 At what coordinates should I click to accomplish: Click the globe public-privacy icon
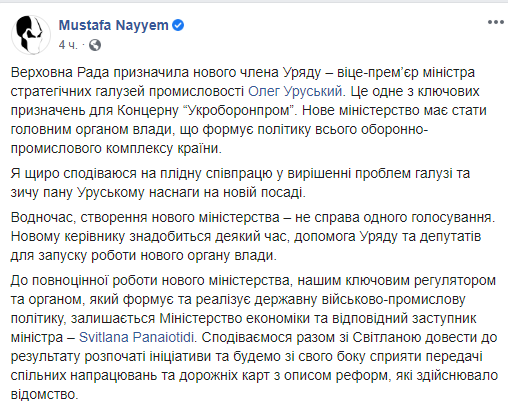pyautogui.click(x=95, y=45)
